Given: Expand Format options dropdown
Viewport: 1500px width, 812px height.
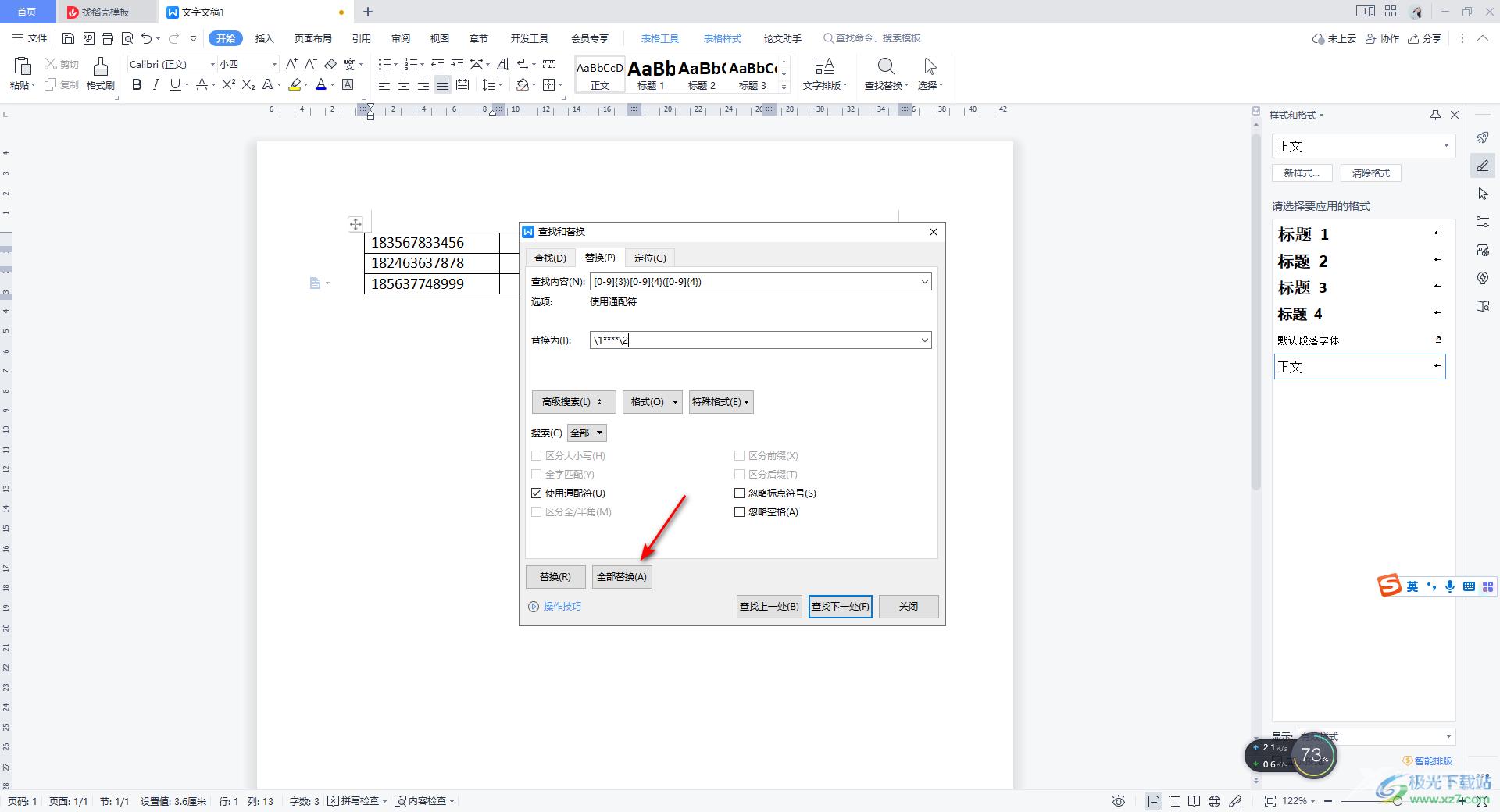Looking at the screenshot, I should [x=652, y=402].
